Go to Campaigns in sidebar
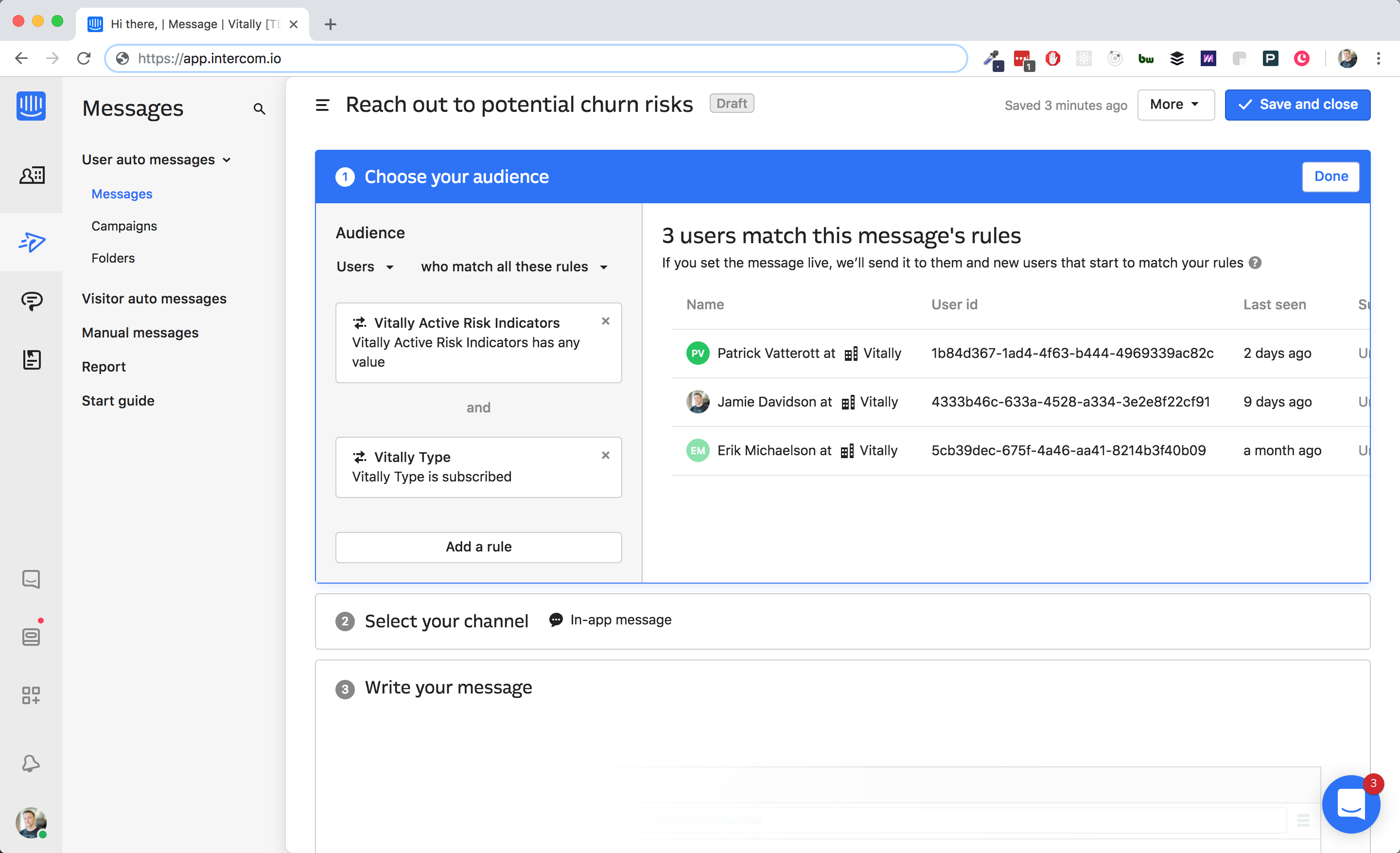Screen dimensions: 1400x853 [124, 226]
